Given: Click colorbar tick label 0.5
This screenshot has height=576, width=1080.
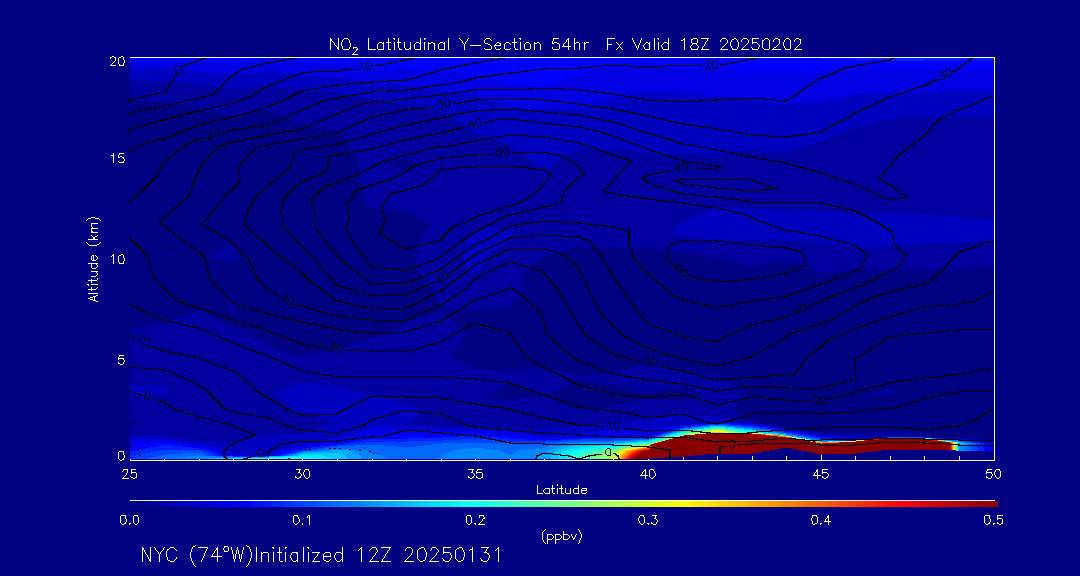Looking at the screenshot, I should click(x=994, y=522).
